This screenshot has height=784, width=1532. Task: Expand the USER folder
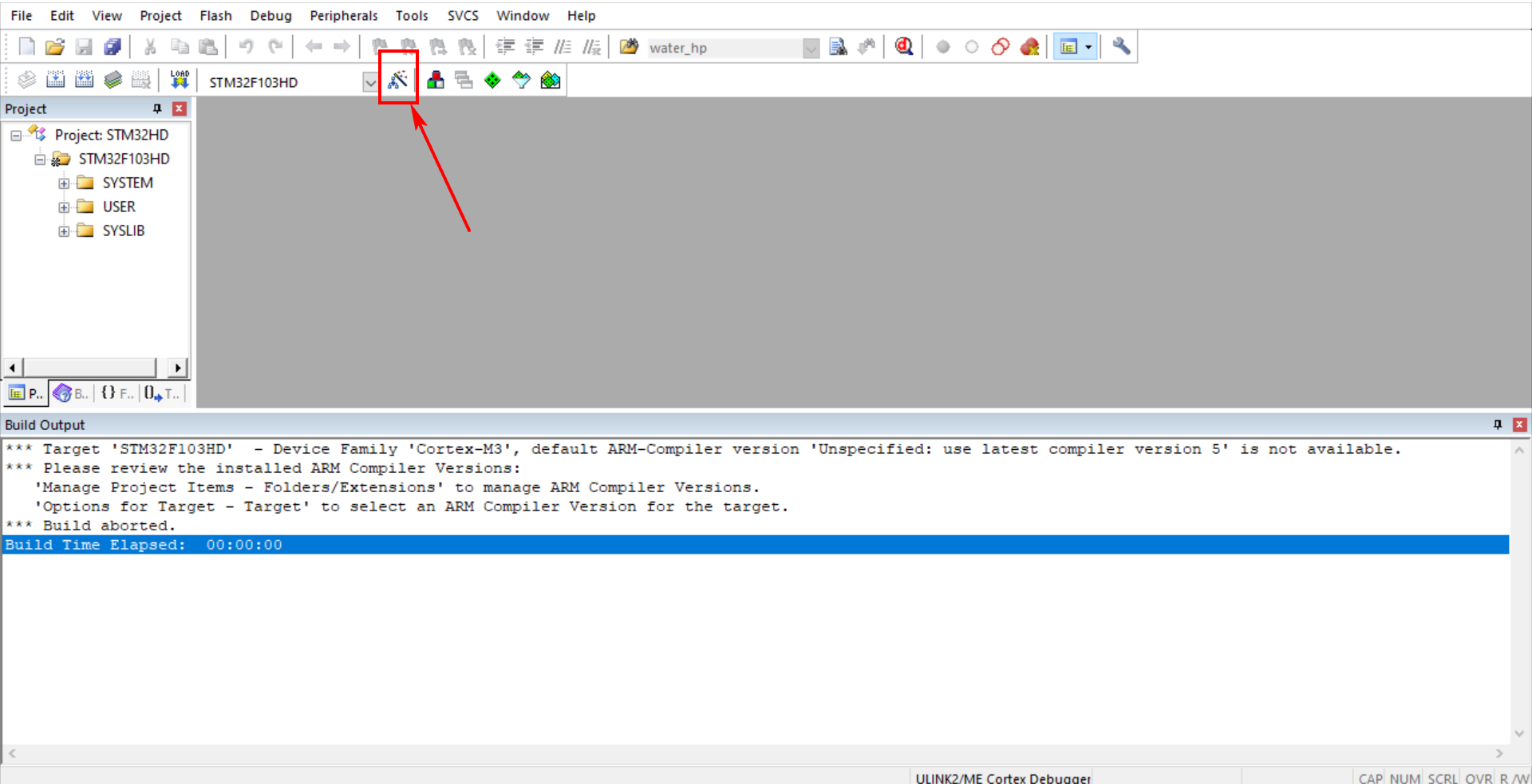click(63, 207)
